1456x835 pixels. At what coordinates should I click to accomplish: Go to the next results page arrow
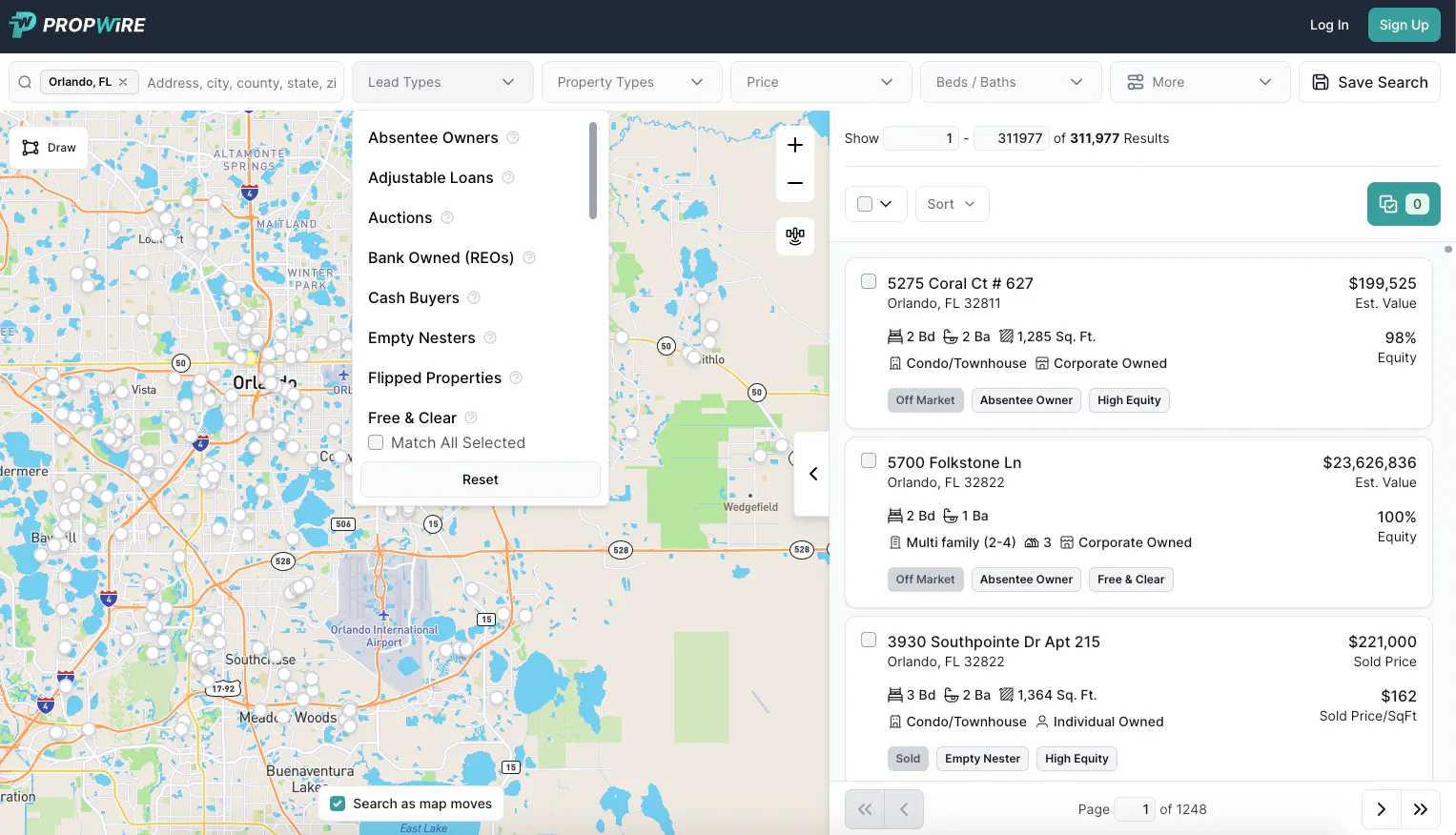[1381, 809]
